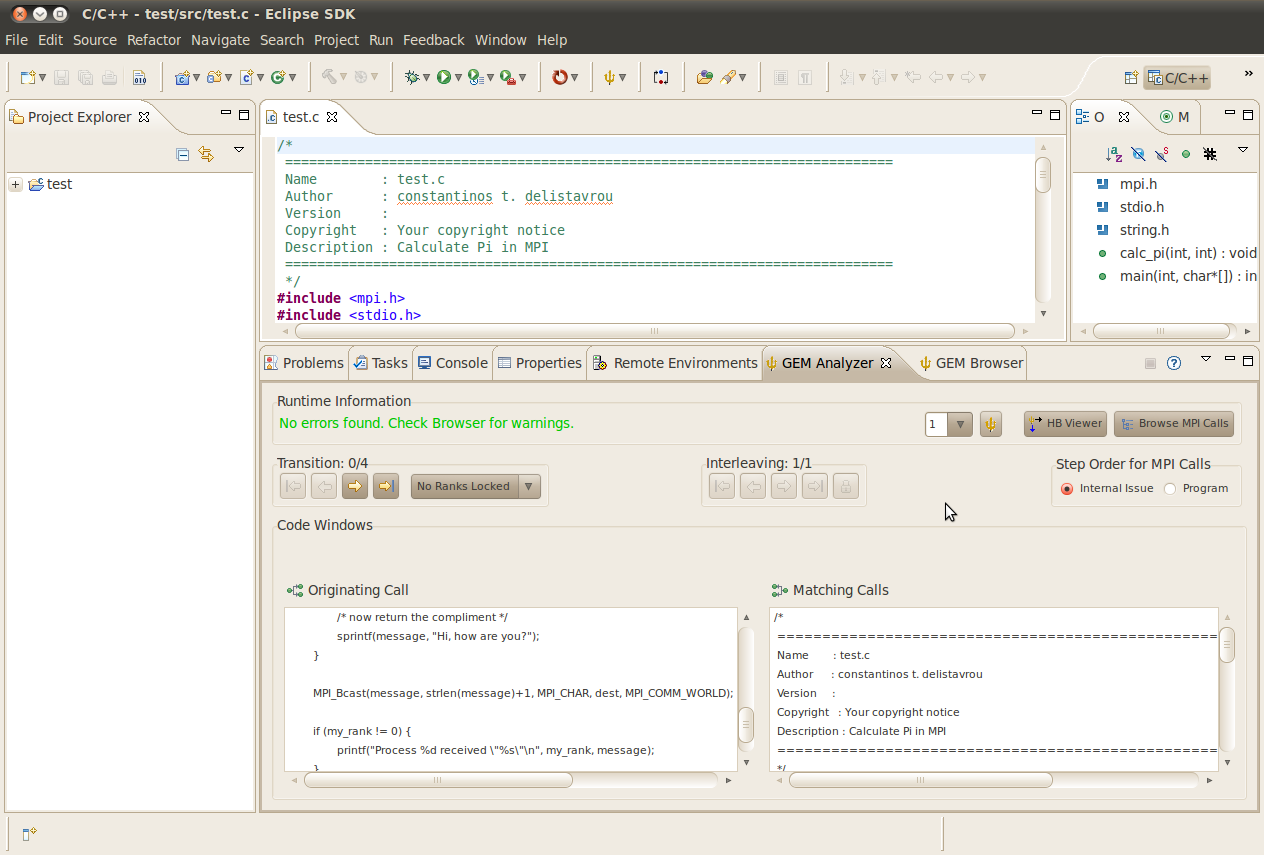
Task: Click the Open Perspective icon
Action: click(x=1131, y=77)
